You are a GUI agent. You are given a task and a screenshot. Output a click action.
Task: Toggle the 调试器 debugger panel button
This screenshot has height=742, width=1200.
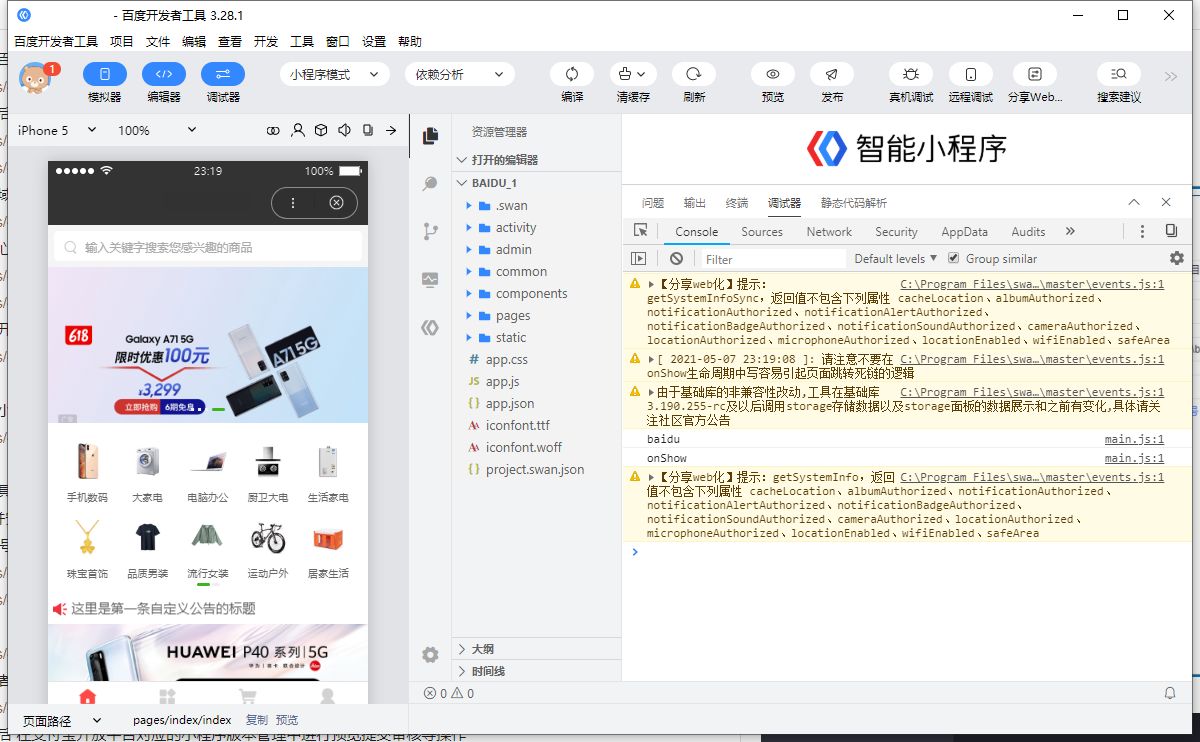(x=222, y=75)
